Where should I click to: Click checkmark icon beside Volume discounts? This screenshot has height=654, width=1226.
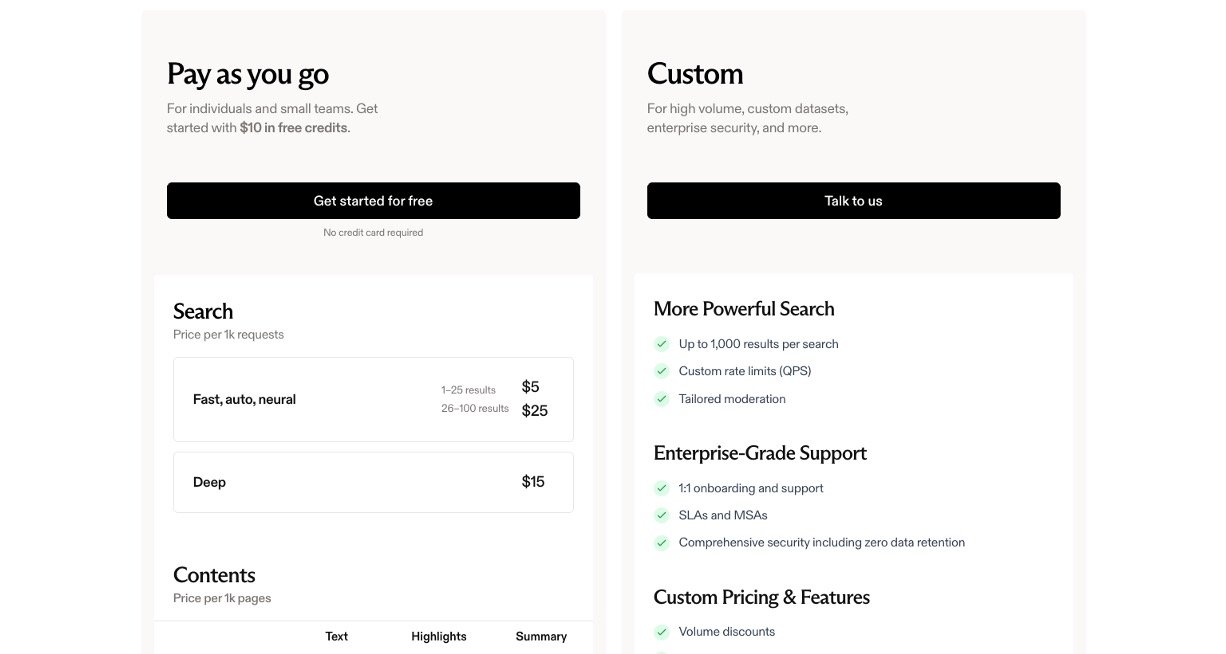[661, 632]
